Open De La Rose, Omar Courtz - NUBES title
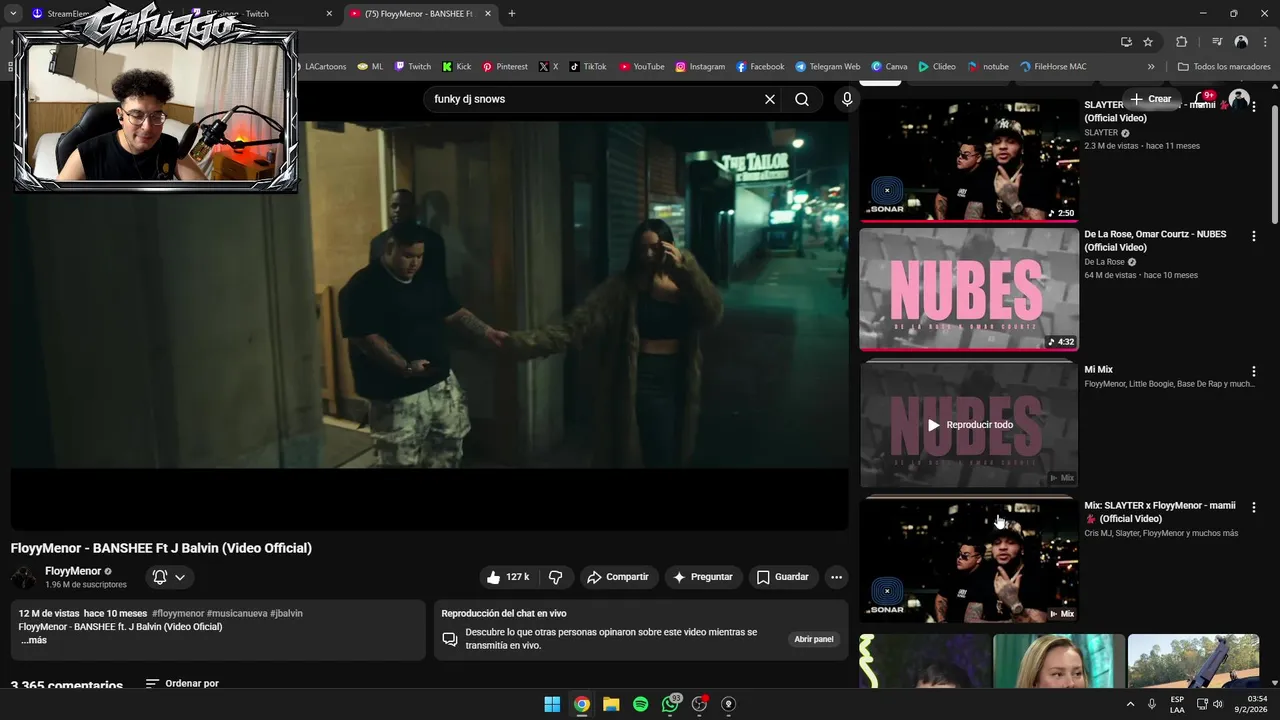This screenshot has width=1280, height=720. [1155, 241]
